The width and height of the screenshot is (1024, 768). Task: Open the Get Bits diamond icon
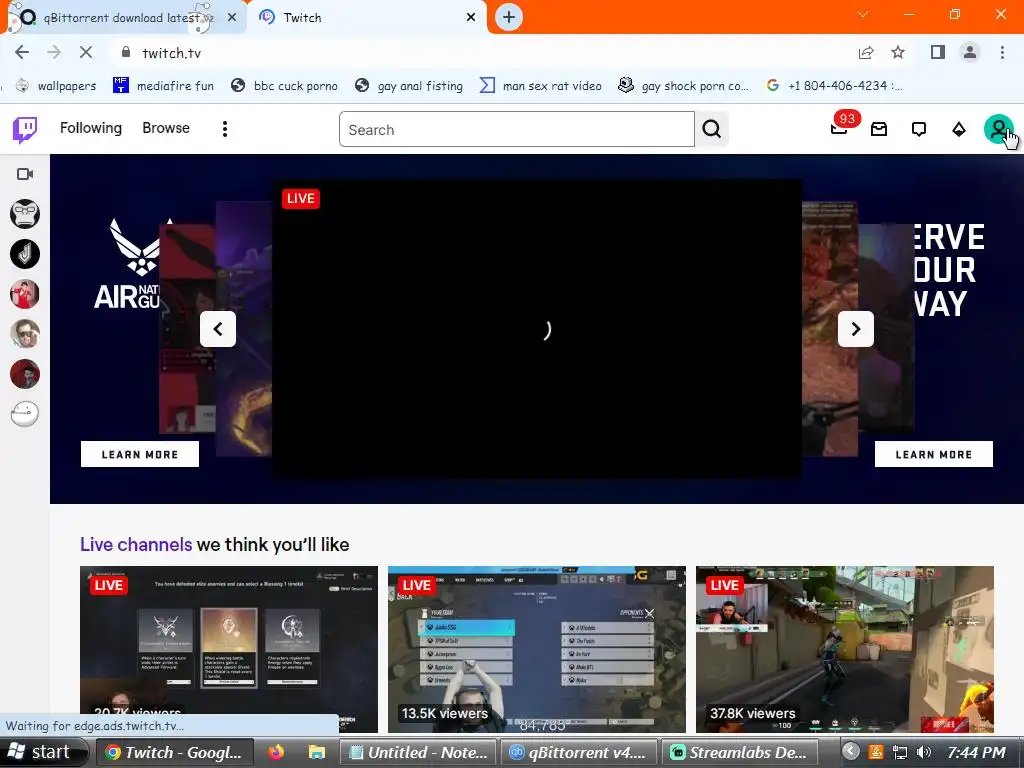(959, 129)
